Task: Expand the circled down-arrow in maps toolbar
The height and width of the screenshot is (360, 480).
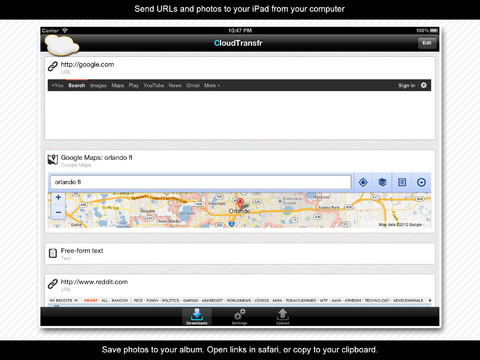Action: [421, 182]
